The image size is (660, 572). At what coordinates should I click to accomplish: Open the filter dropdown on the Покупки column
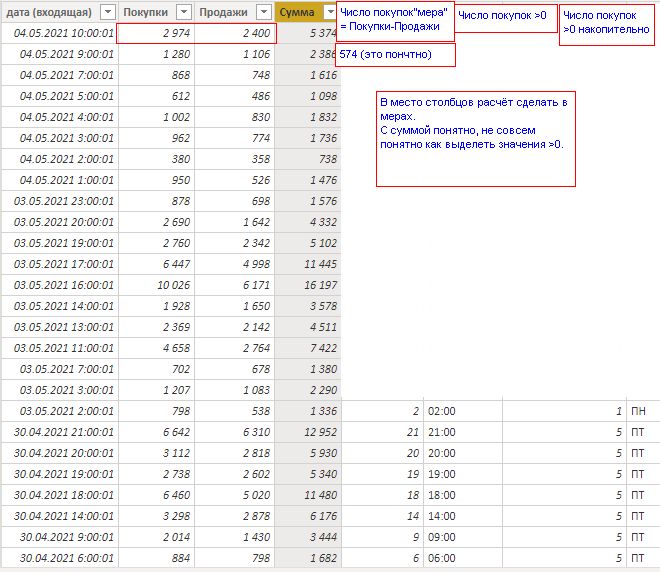click(x=184, y=12)
